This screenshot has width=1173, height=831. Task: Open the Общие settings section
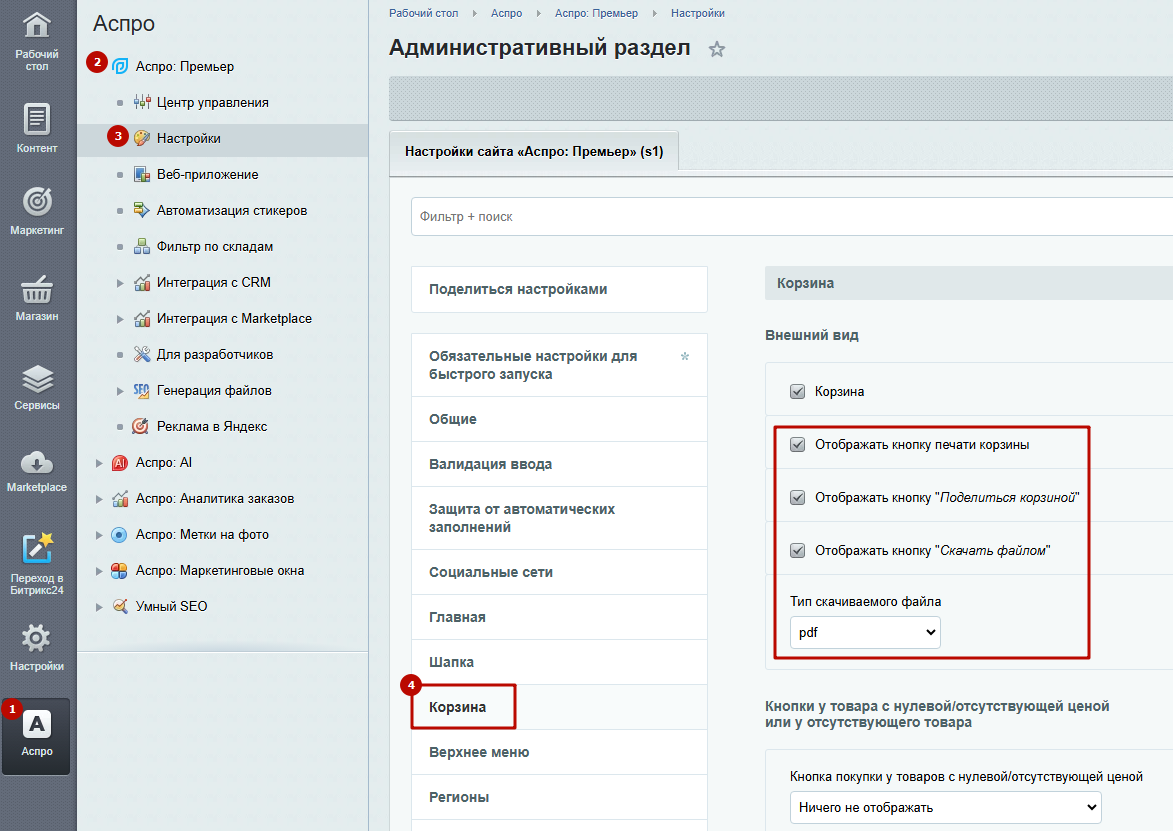coord(559,419)
